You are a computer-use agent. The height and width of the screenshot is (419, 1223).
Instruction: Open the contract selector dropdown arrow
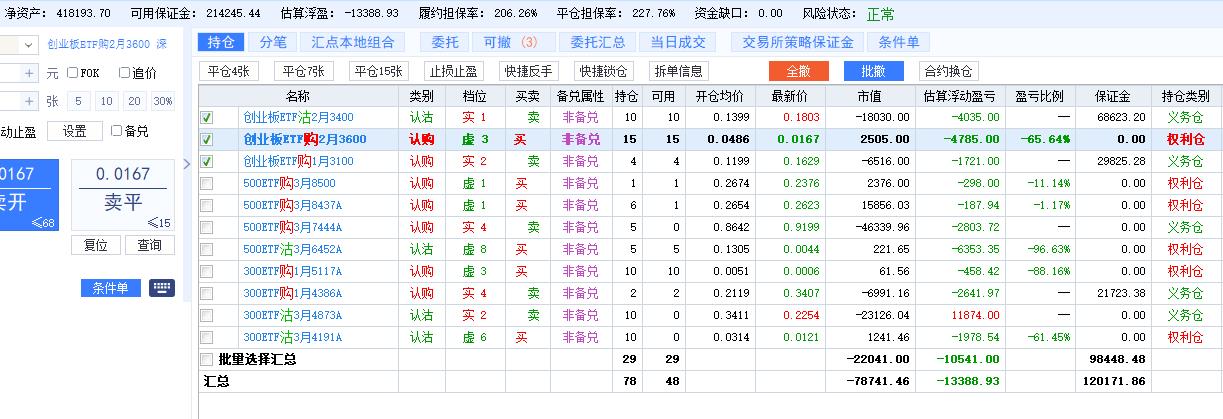point(29,44)
